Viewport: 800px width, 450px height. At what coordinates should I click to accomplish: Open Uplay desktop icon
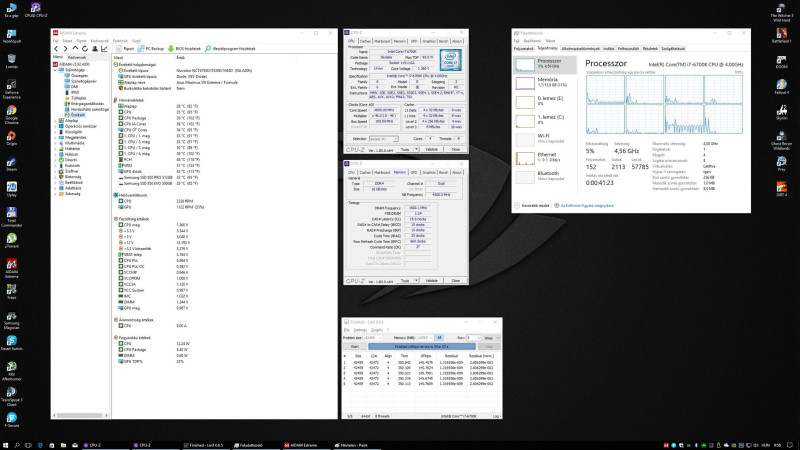click(x=11, y=189)
